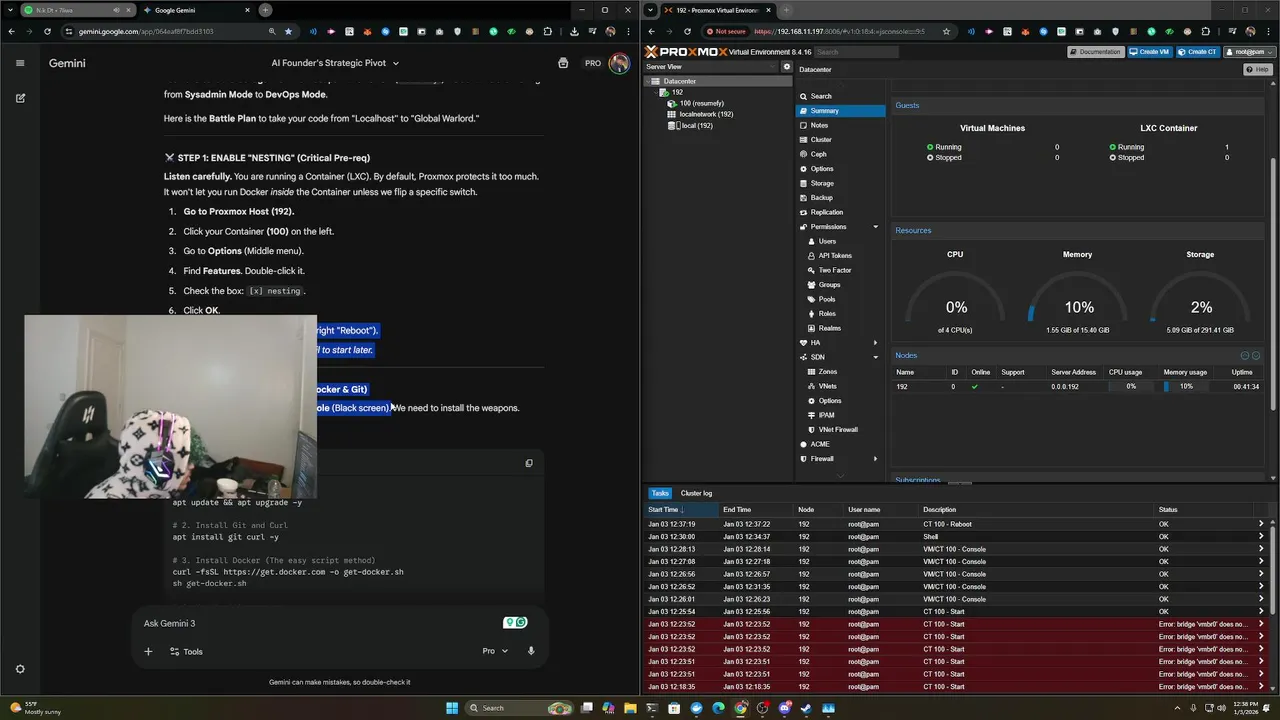Open Roles under Permissions
This screenshot has height=720, width=1280.
pyautogui.click(x=827, y=314)
